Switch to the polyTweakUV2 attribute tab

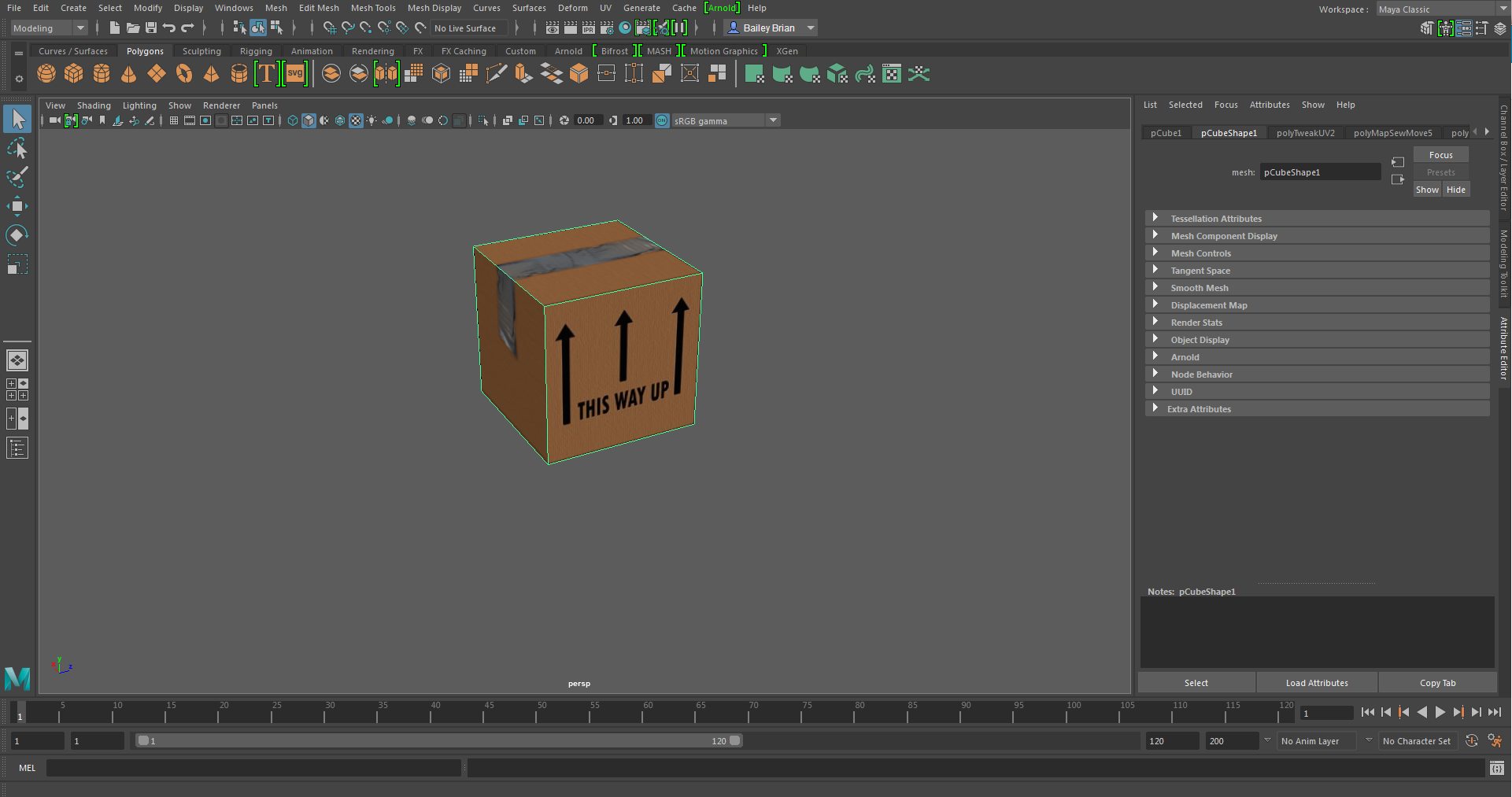click(1305, 133)
